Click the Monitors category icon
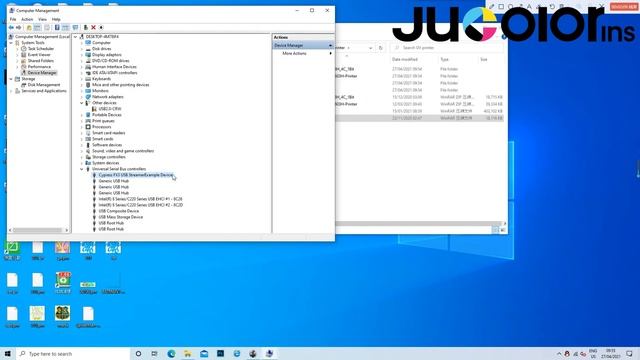Image resolution: width=640 pixels, height=360 pixels. [x=88, y=91]
